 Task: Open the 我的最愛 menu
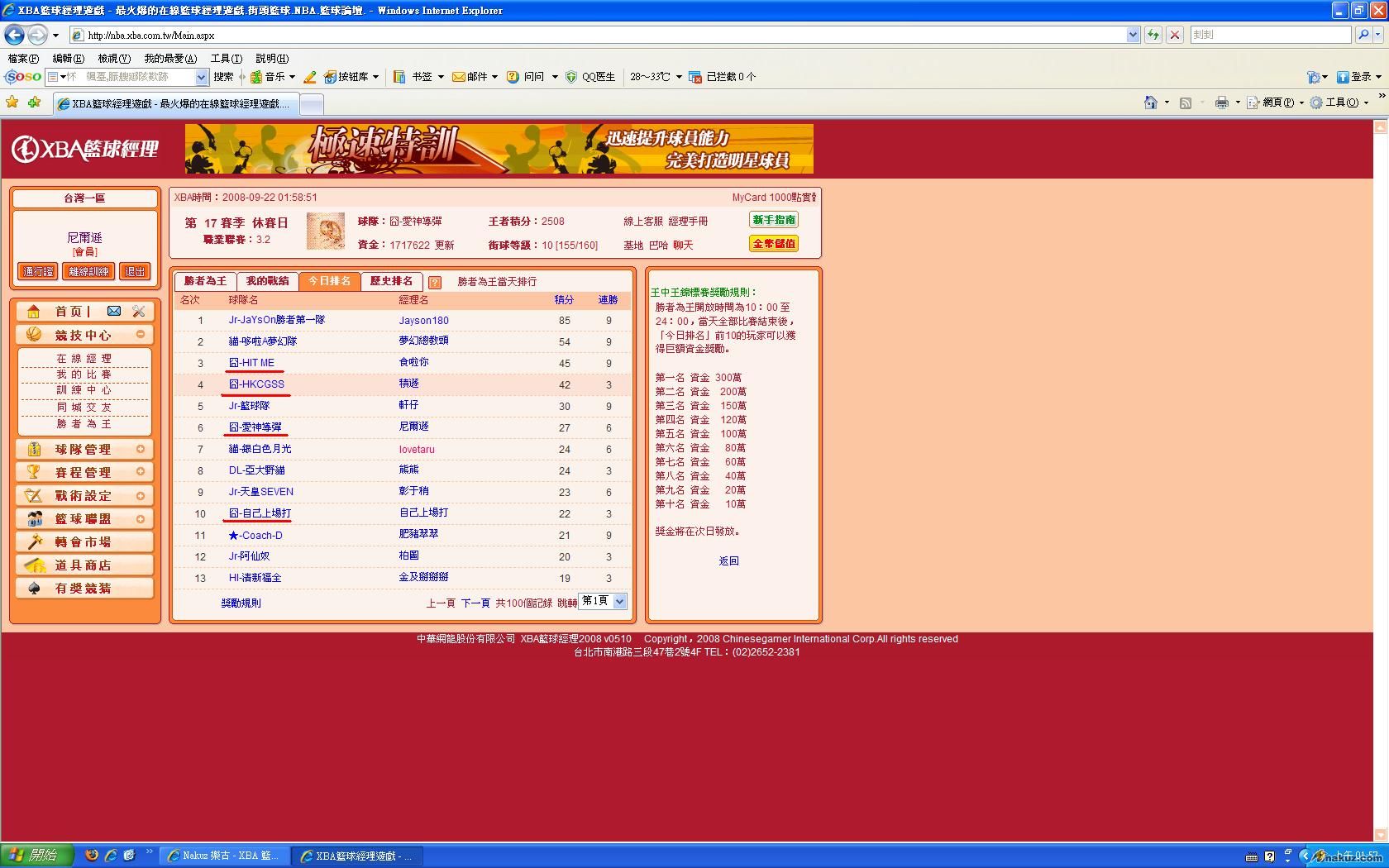pyautogui.click(x=170, y=59)
